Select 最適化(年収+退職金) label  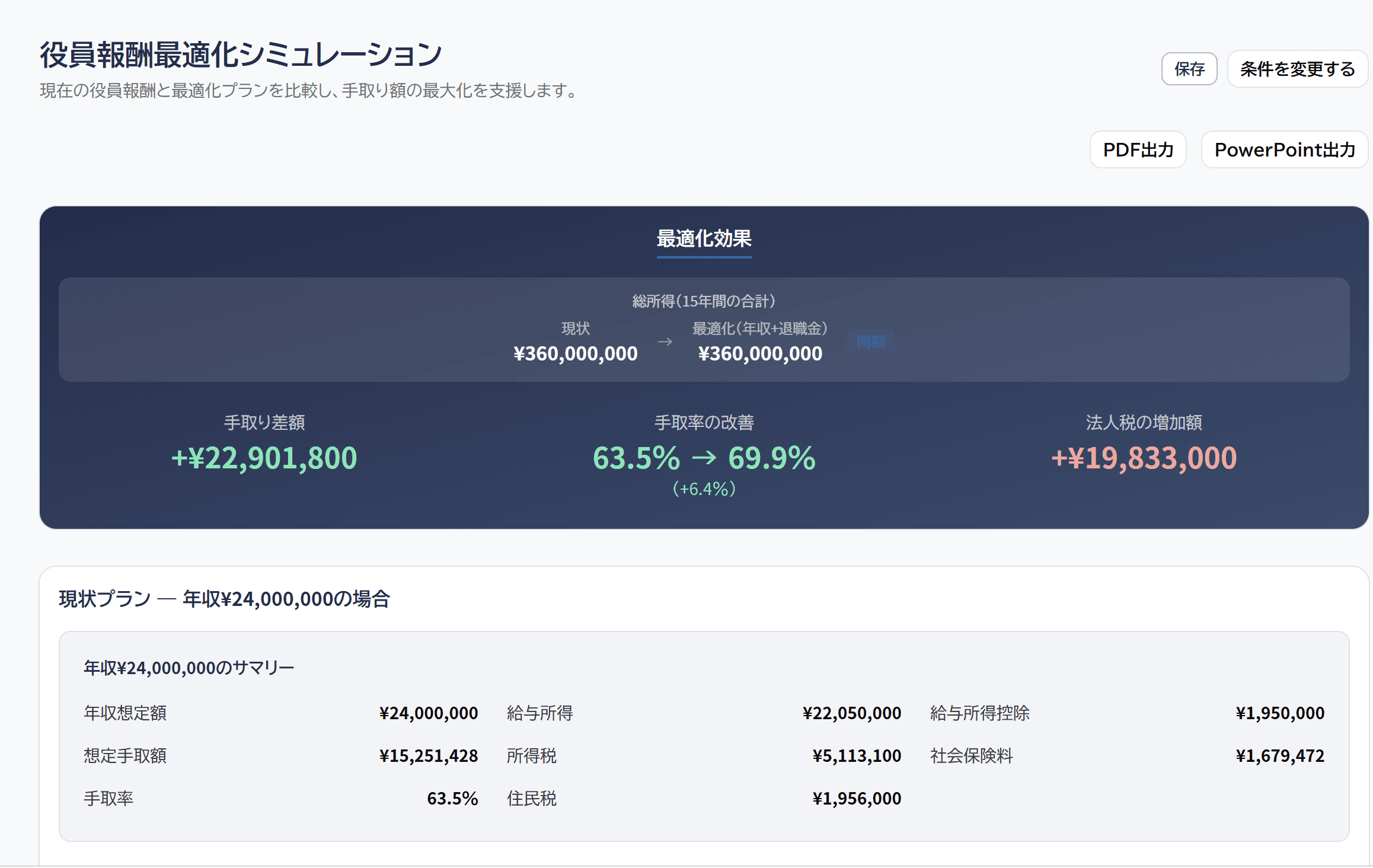(x=760, y=328)
